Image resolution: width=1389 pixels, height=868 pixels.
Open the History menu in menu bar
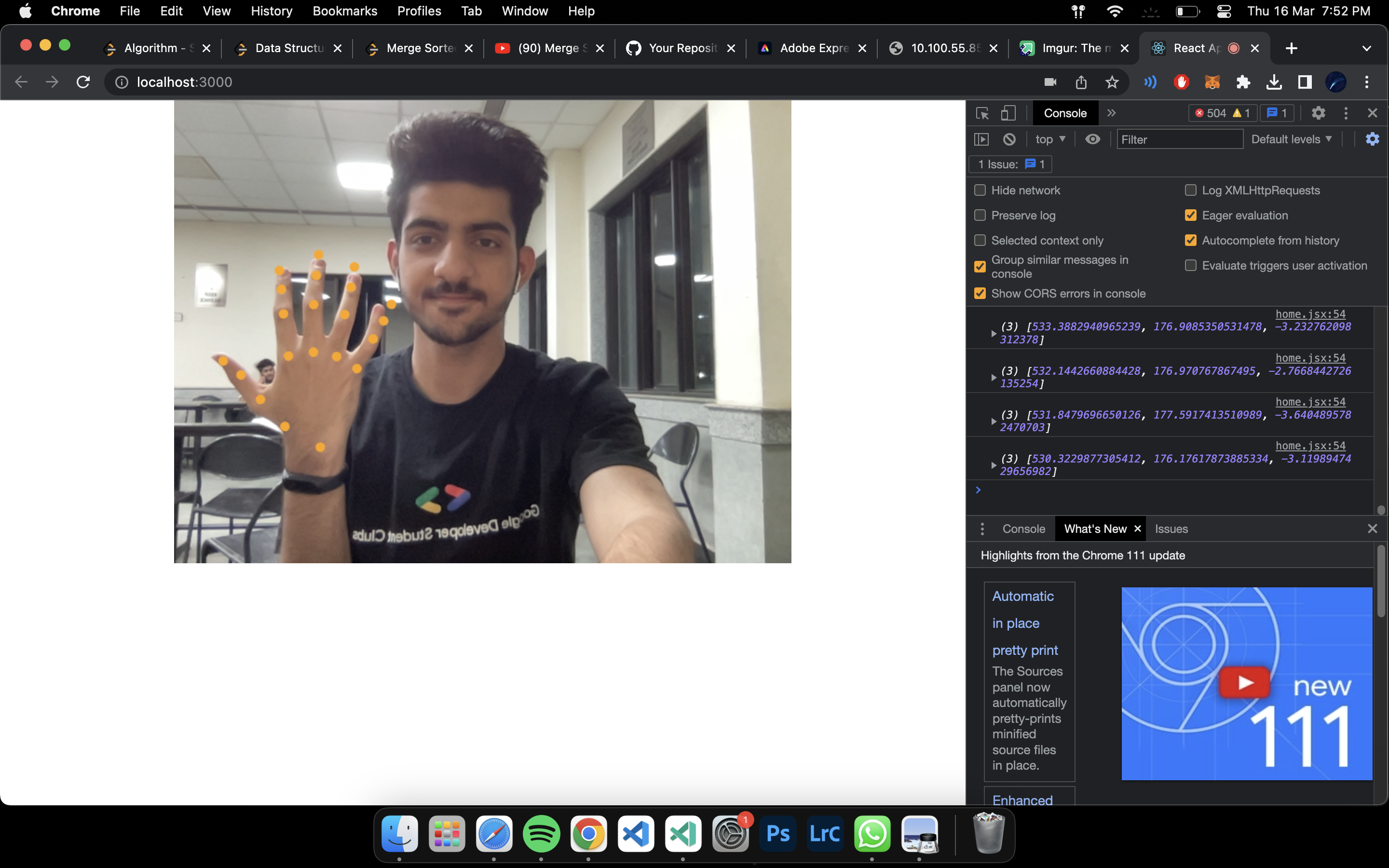tap(272, 11)
